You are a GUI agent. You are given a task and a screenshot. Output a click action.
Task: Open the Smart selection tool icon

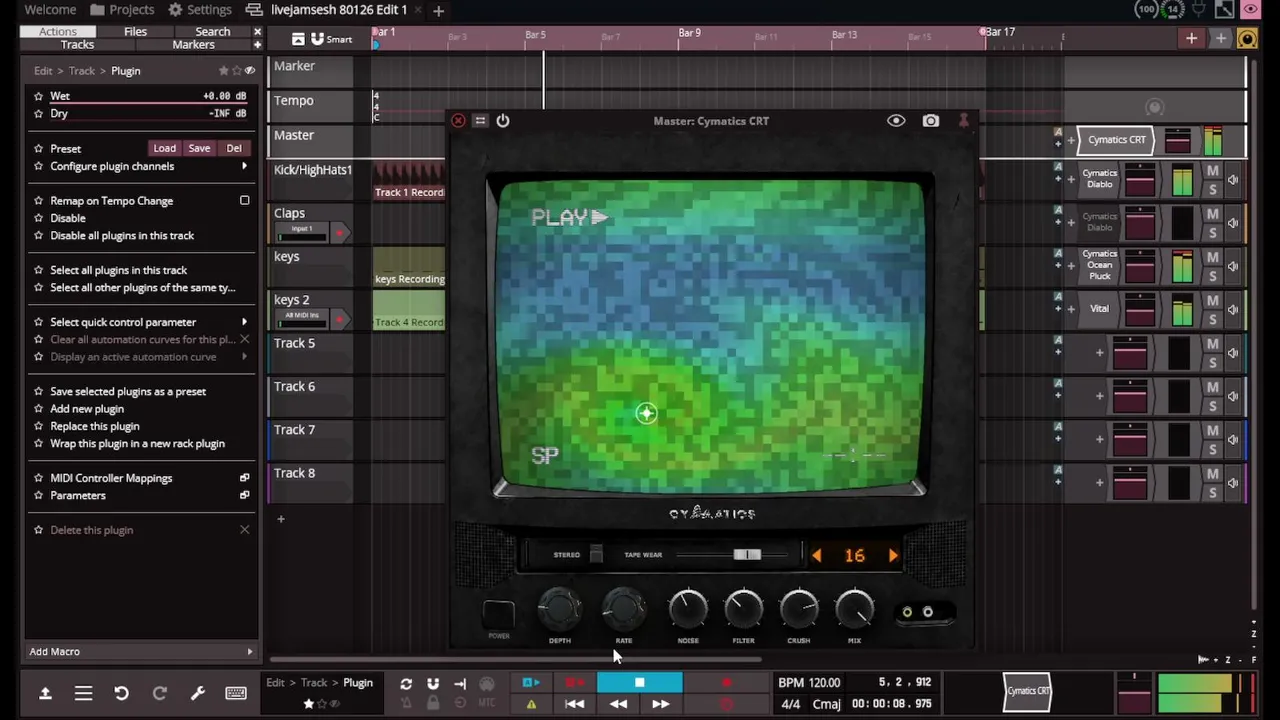click(x=330, y=39)
